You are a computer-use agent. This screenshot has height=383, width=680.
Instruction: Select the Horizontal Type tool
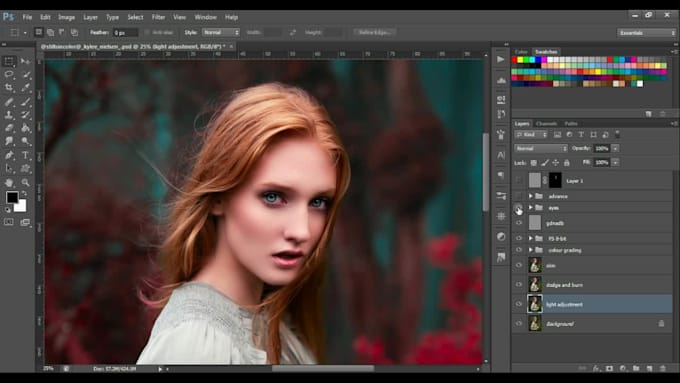[26, 155]
